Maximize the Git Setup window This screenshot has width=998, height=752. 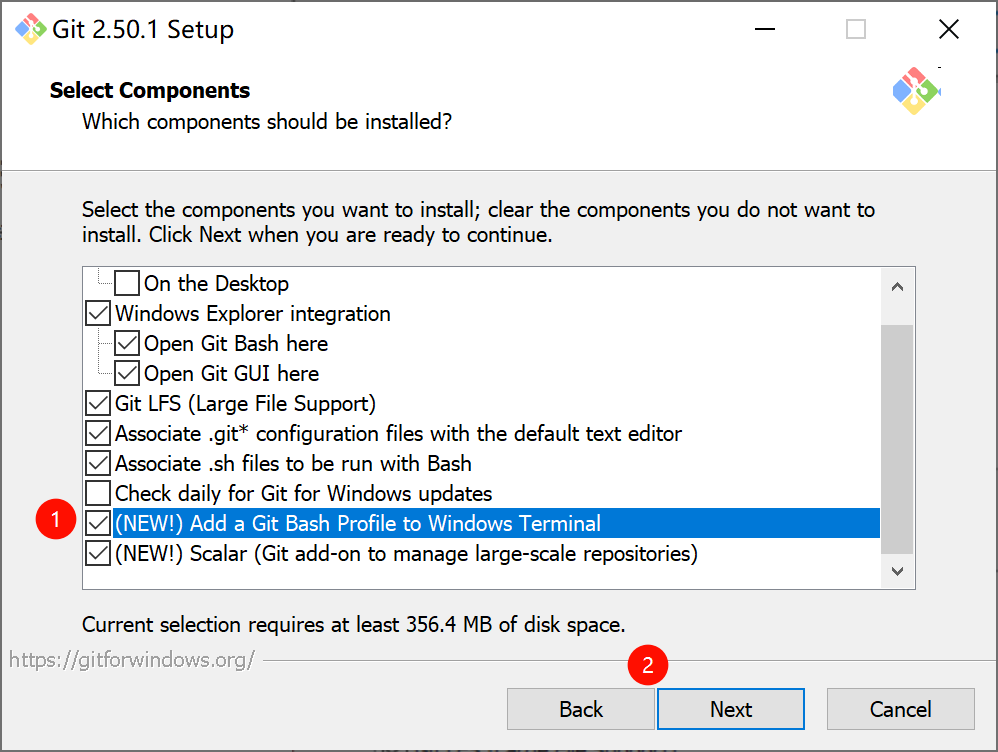[855, 29]
